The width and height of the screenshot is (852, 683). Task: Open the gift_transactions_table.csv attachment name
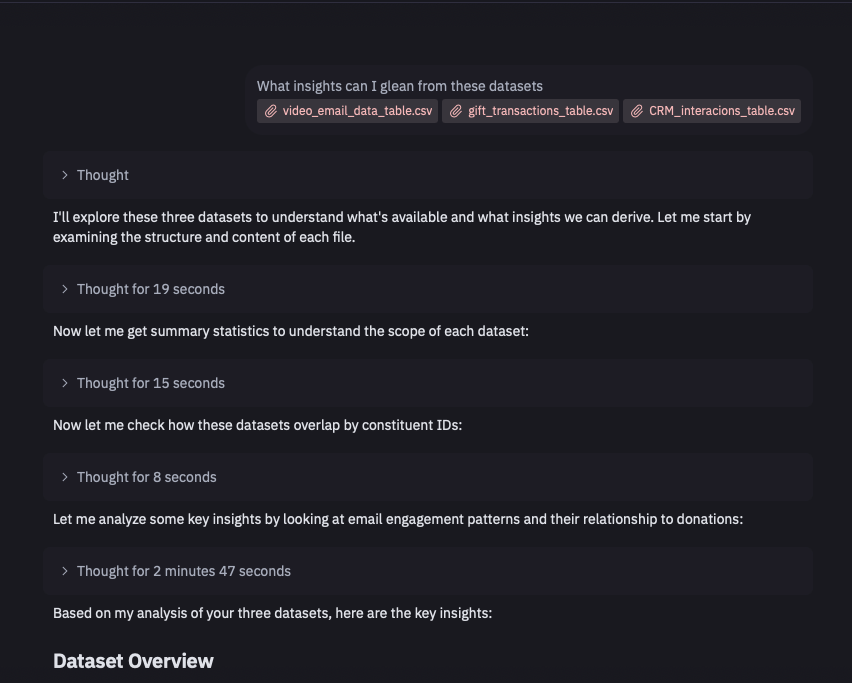tap(540, 111)
